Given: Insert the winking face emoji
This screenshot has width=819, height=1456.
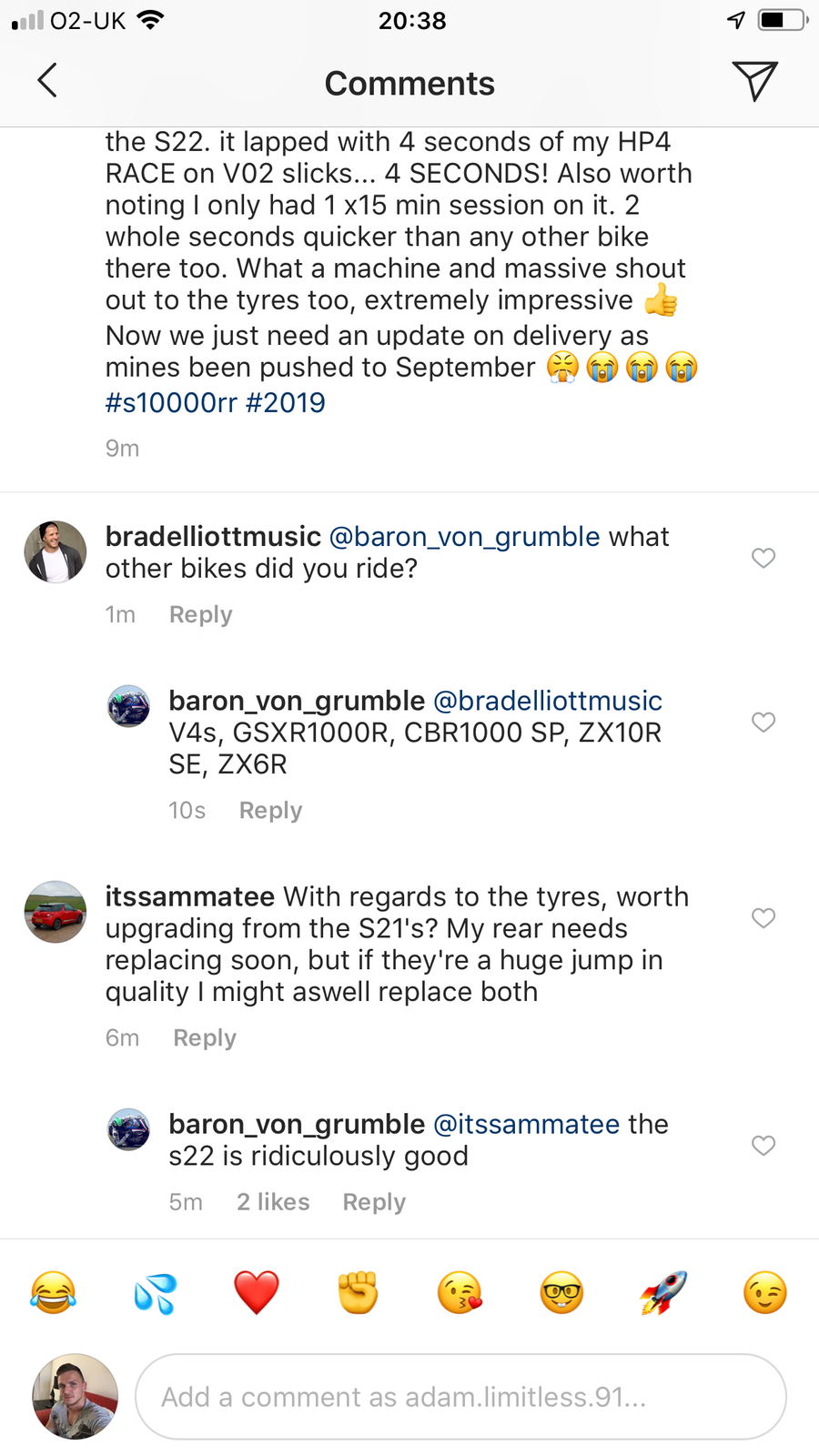Looking at the screenshot, I should click(x=765, y=1292).
